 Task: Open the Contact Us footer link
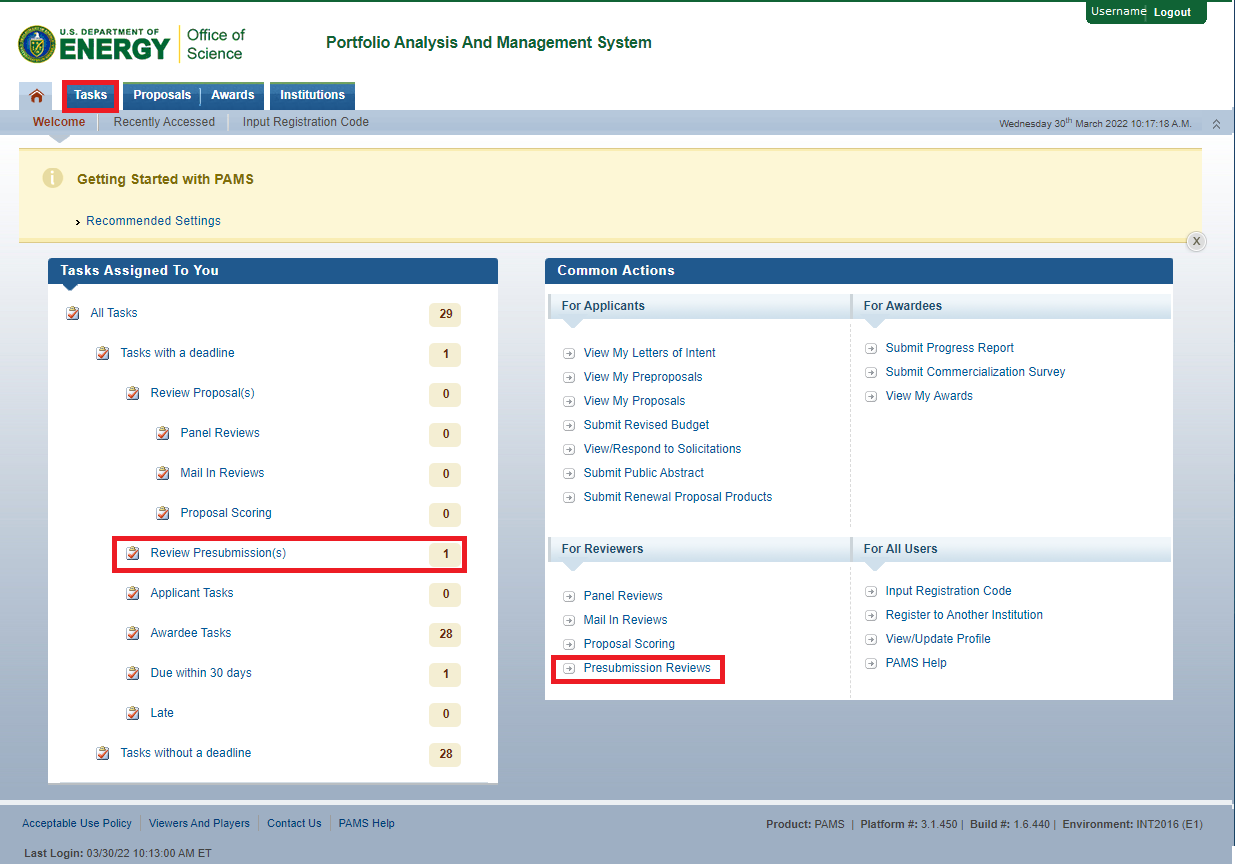pyautogui.click(x=294, y=823)
